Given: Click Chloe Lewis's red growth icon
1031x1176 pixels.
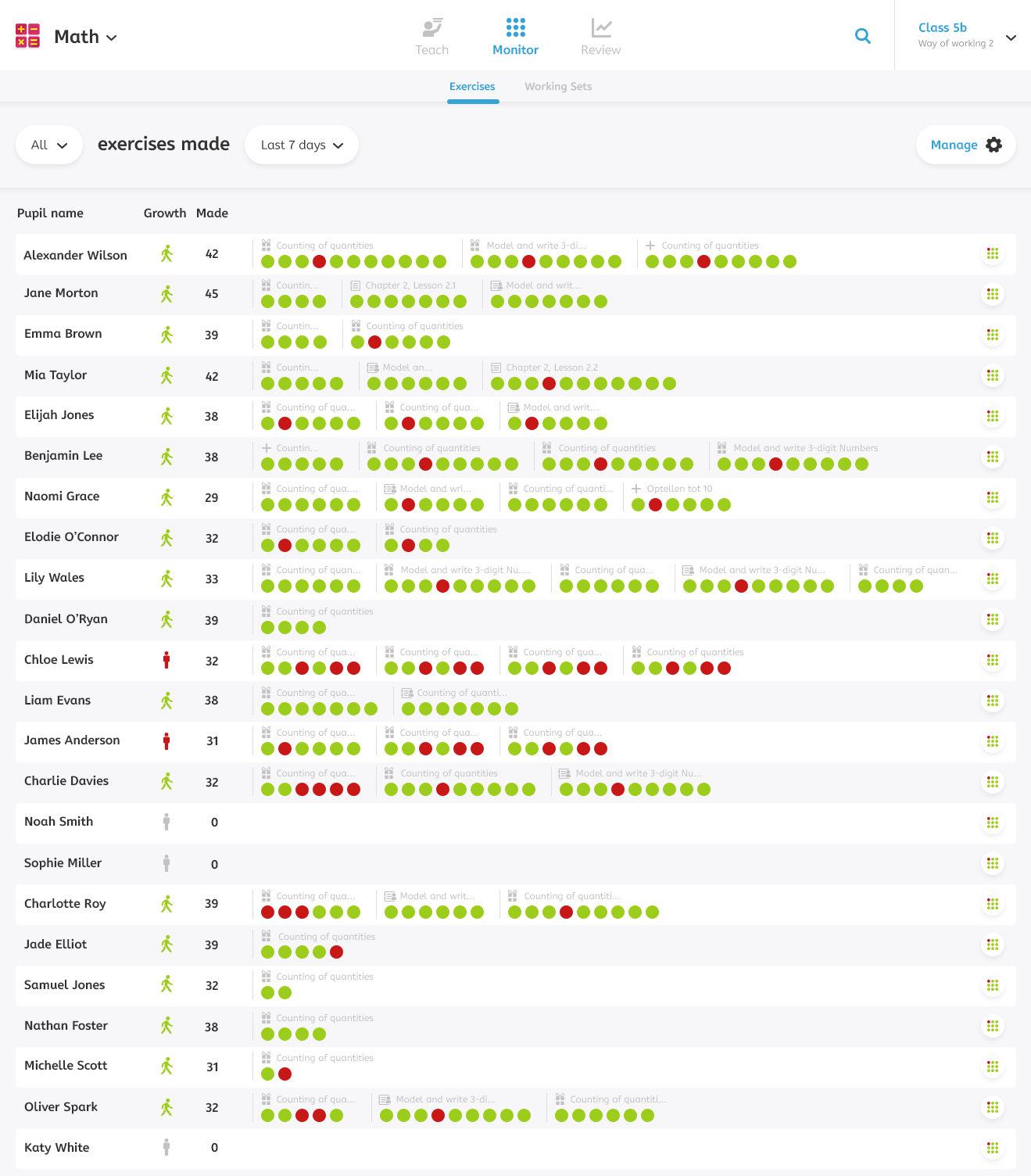Looking at the screenshot, I should [166, 660].
